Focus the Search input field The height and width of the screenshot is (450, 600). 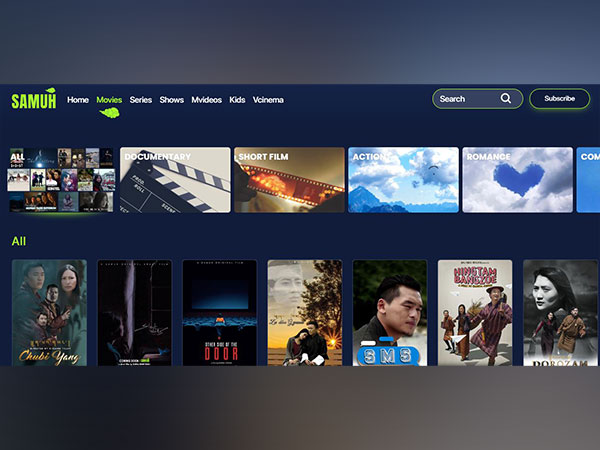tap(477, 99)
